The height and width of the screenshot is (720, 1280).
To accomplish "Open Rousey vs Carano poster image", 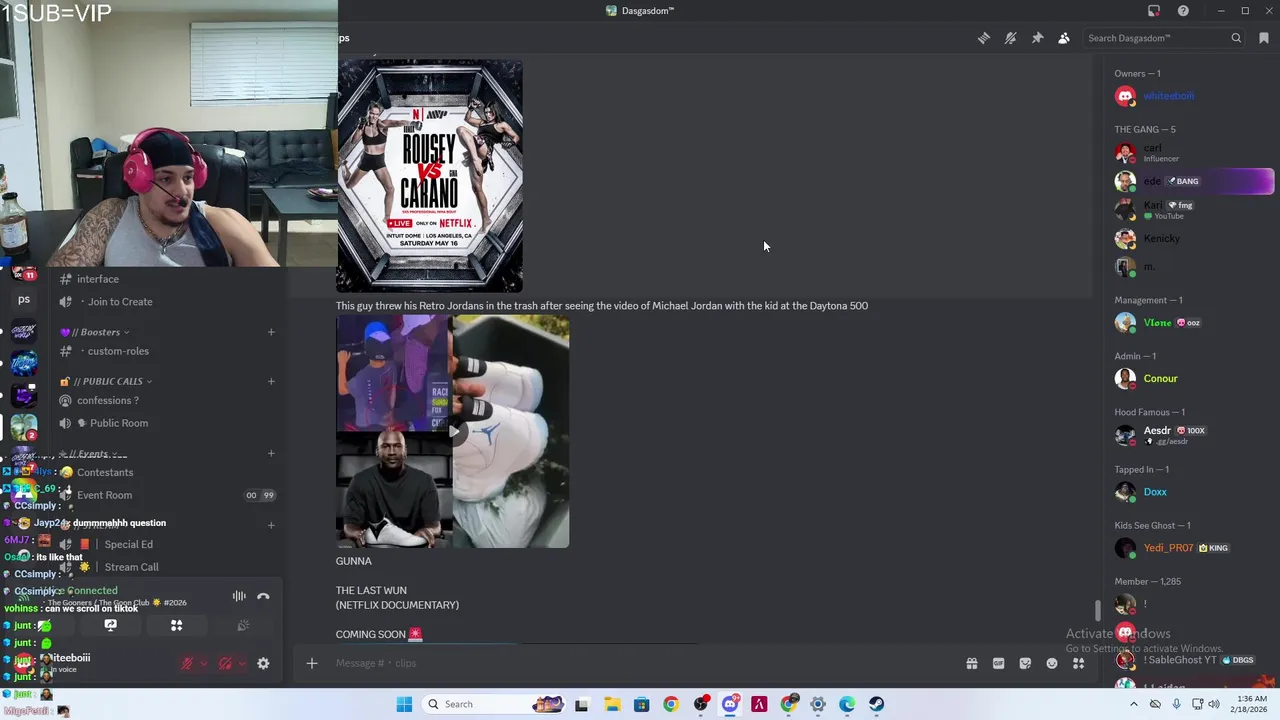I will coord(429,176).
